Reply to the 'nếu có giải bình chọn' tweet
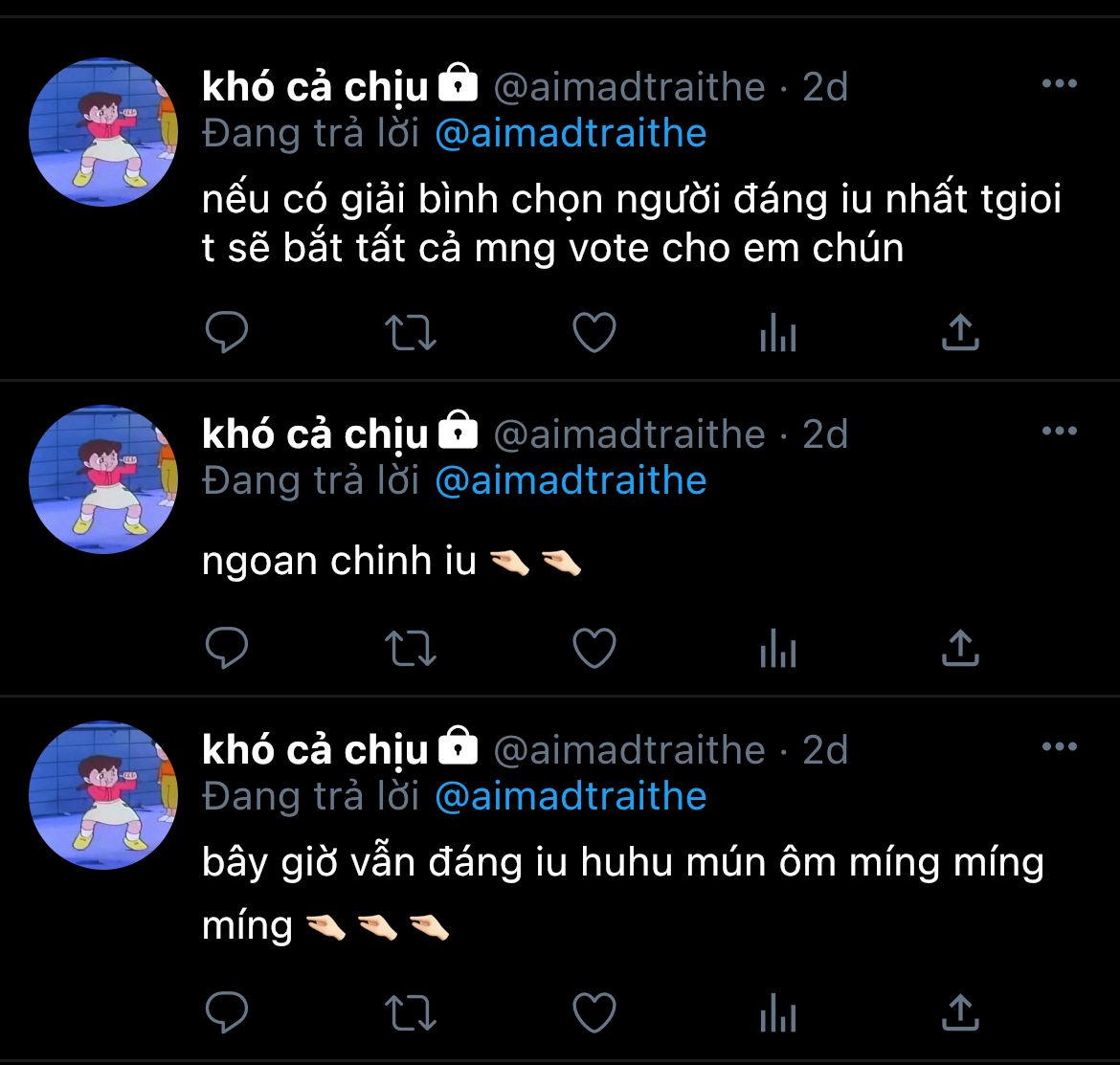Viewport: 1120px width, 1065px height. (227, 333)
